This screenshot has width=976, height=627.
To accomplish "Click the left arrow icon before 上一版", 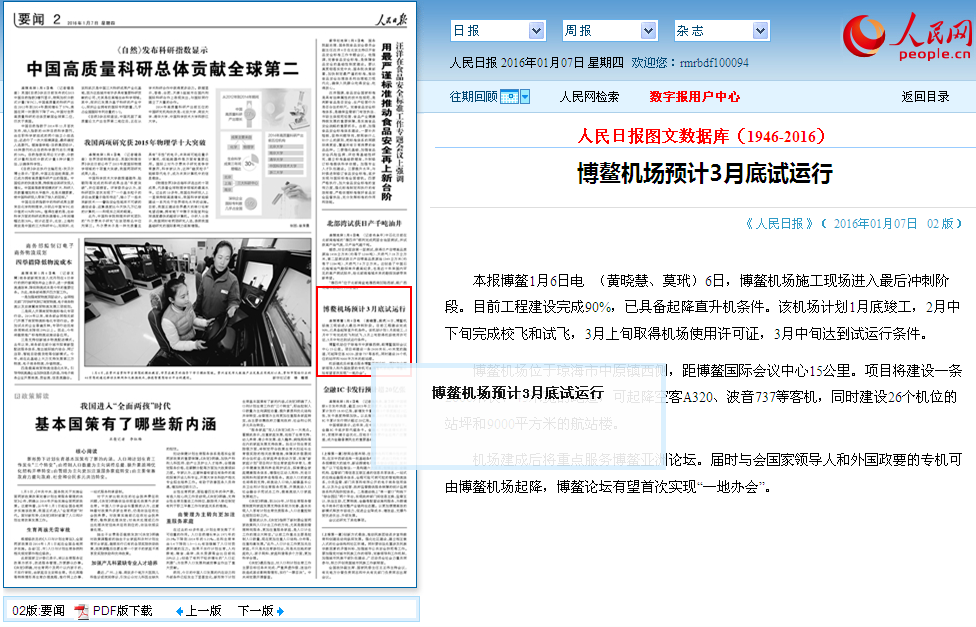I will point(180,611).
